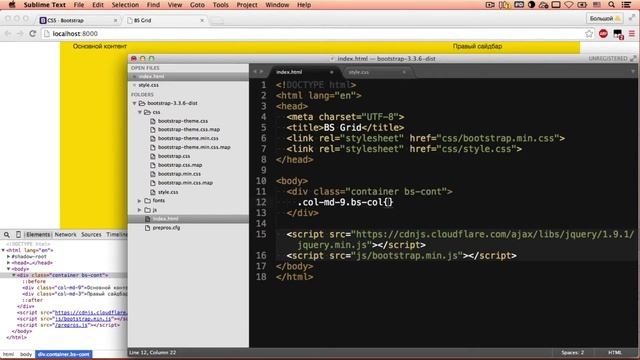
Task: Open bootstrap-theme.min.css file
Action: point(188,138)
